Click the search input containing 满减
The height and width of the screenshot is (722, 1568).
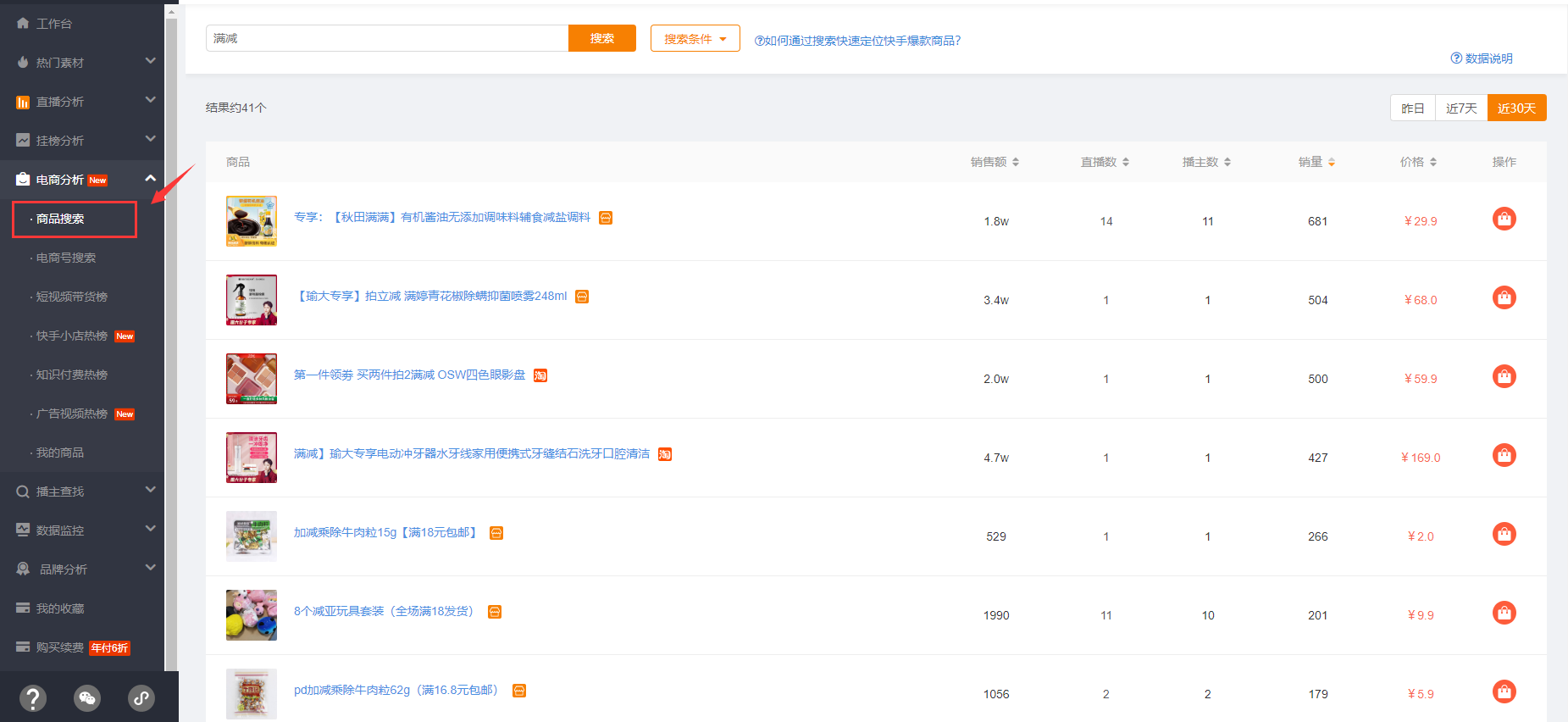tap(387, 38)
